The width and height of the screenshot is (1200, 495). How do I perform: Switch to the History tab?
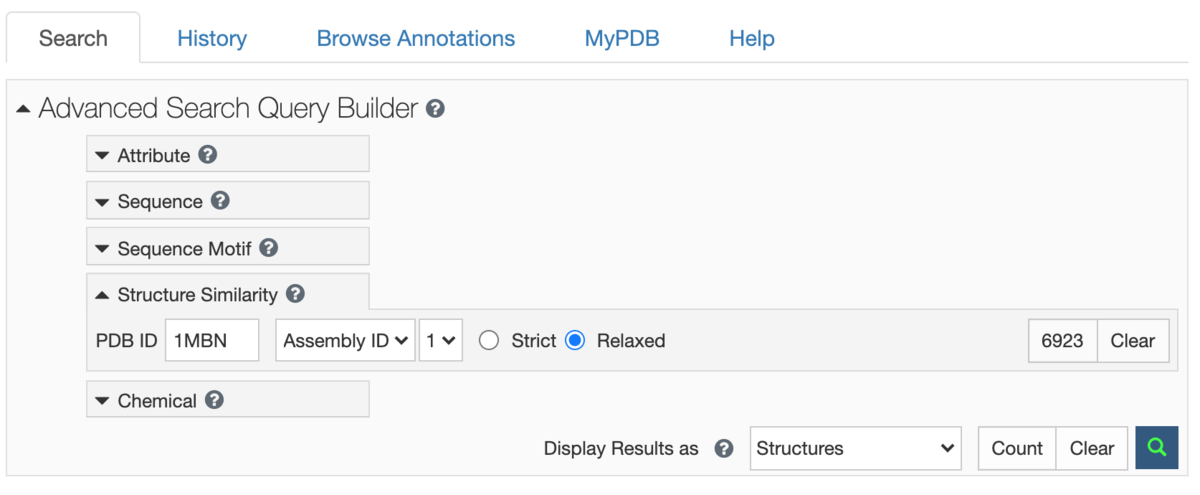coord(212,39)
